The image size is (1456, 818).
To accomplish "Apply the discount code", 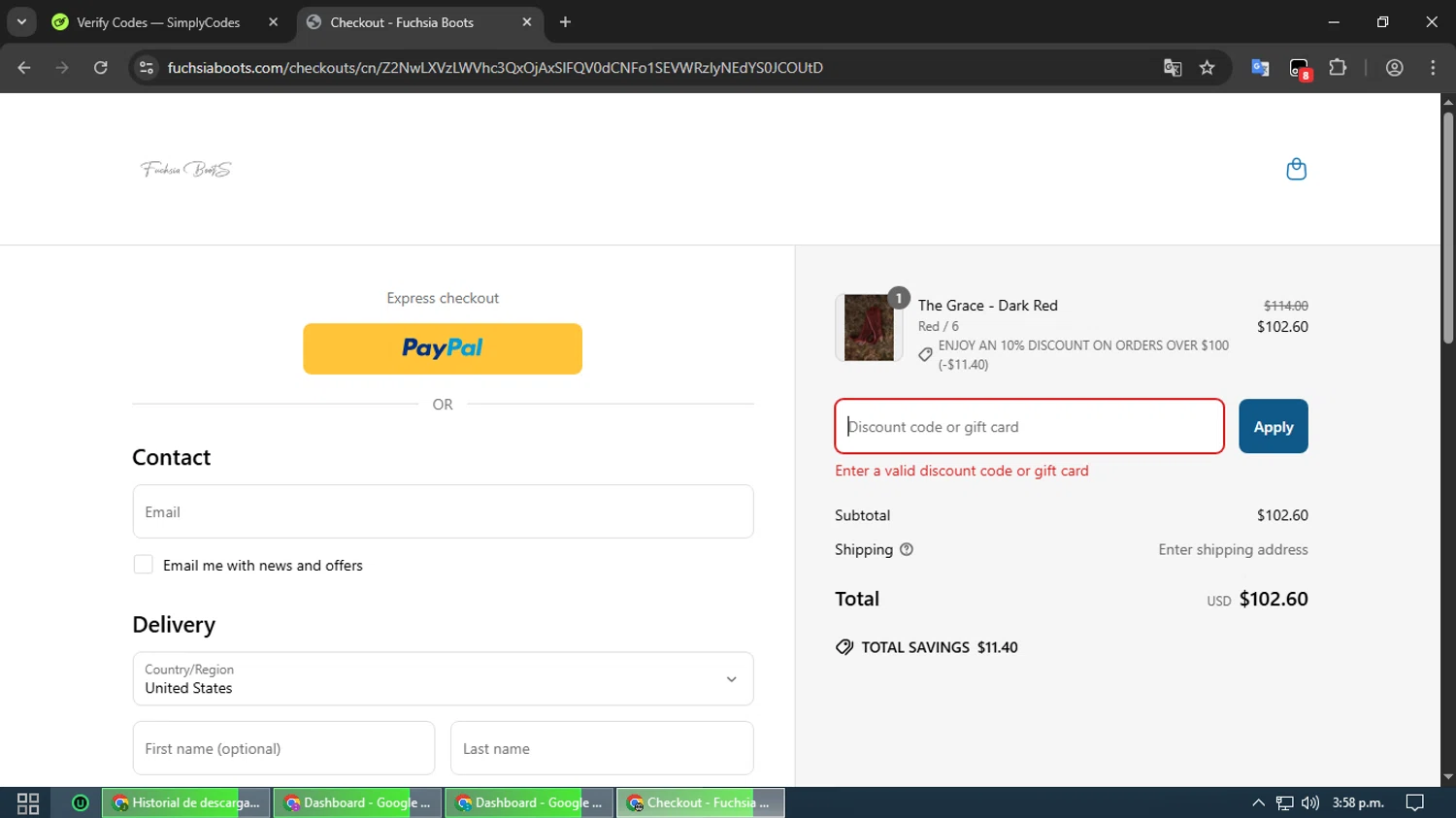I will tap(1274, 426).
